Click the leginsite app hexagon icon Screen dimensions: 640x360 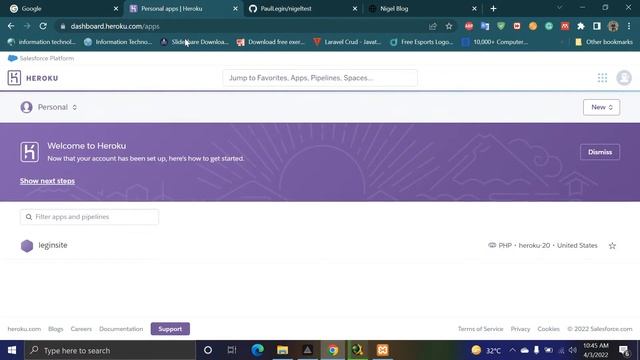coord(27,246)
